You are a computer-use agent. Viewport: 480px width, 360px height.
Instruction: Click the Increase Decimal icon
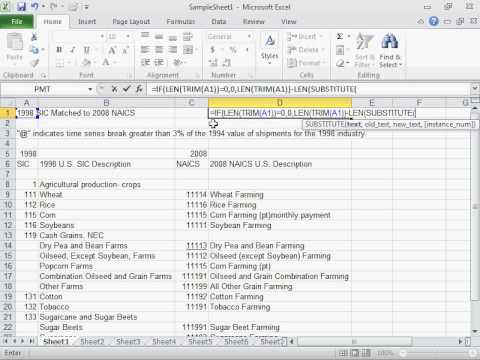point(213,63)
